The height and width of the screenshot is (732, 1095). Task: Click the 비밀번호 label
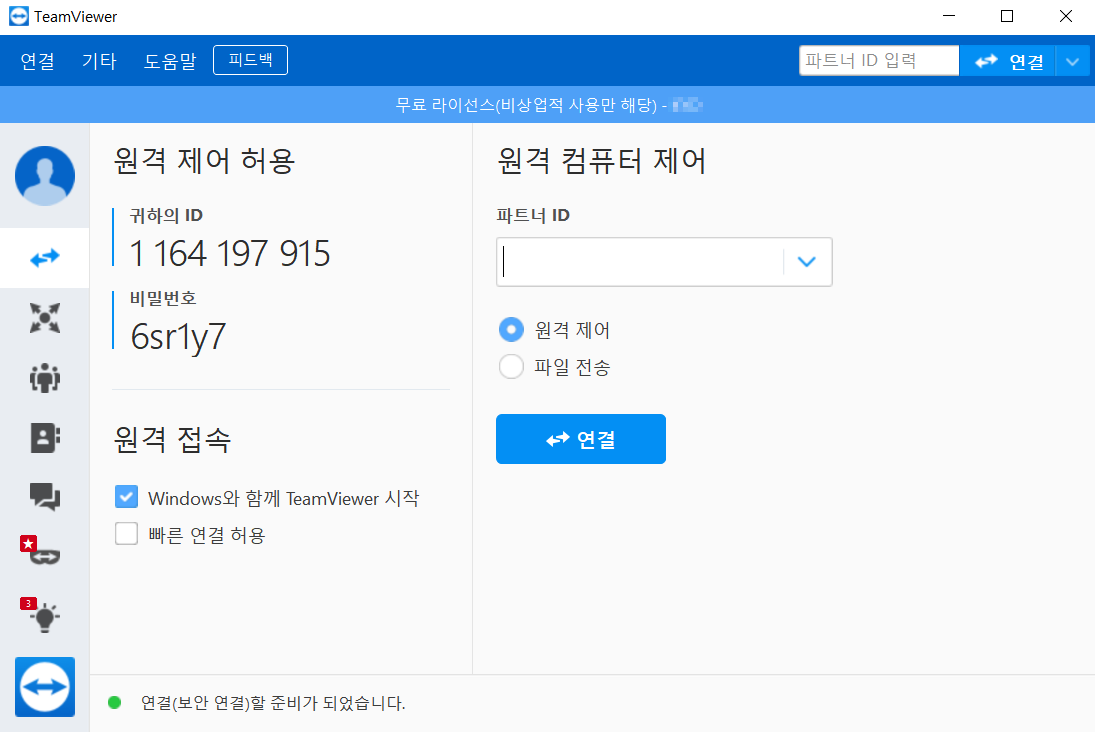click(163, 298)
